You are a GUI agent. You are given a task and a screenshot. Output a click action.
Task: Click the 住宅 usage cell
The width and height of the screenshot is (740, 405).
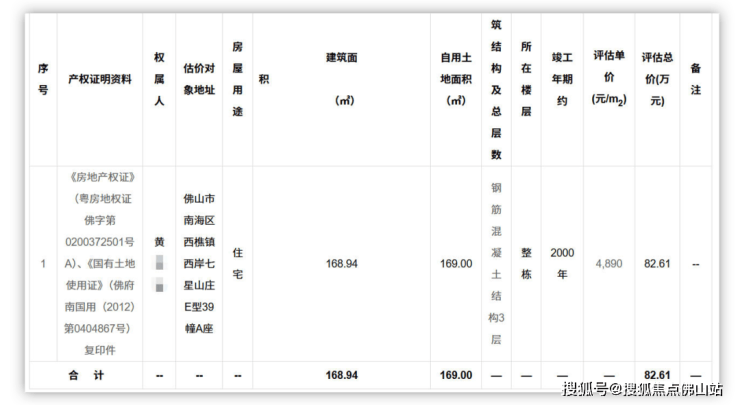(x=237, y=263)
